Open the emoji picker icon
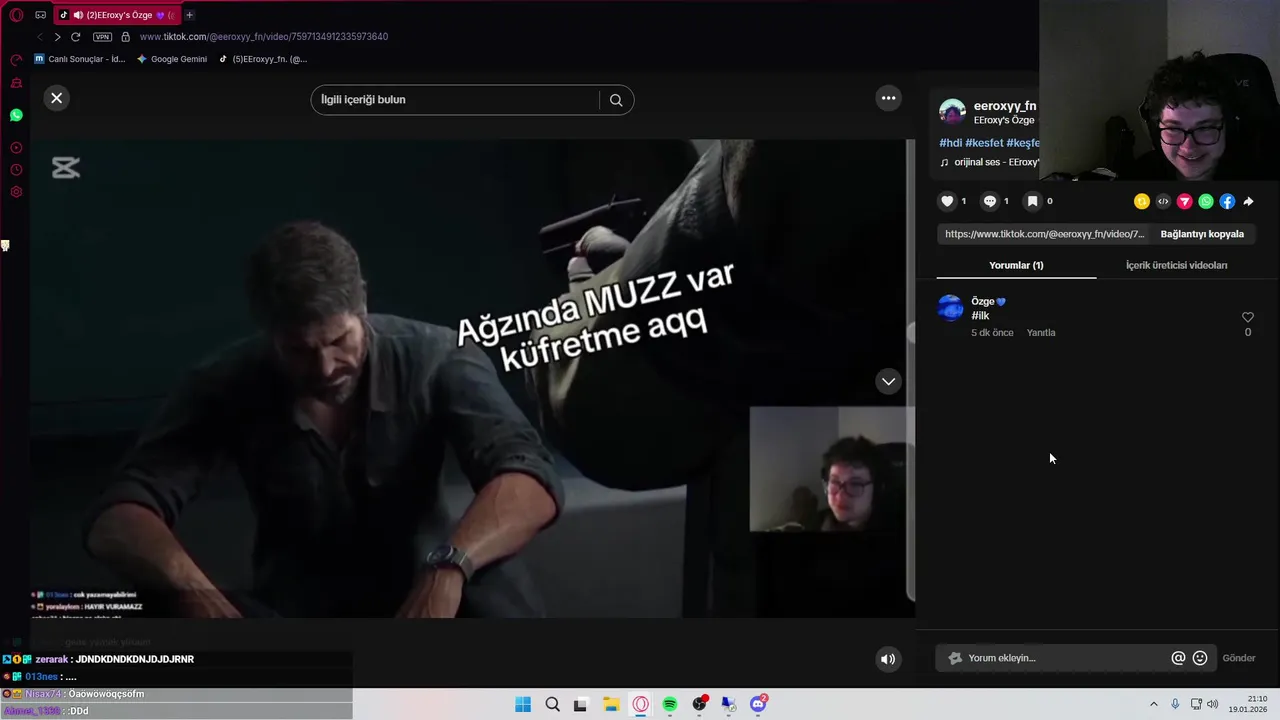The width and height of the screenshot is (1280, 720). tap(1200, 658)
